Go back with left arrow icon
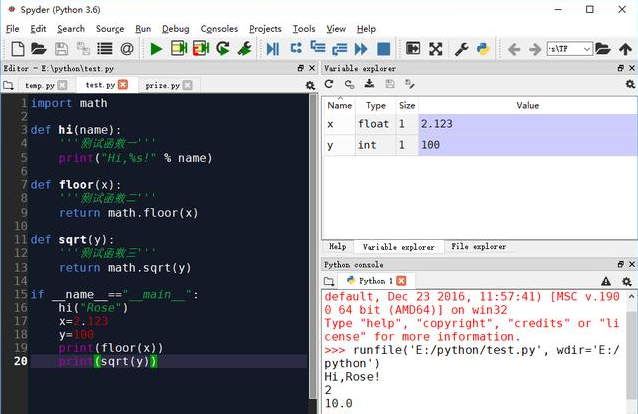The width and height of the screenshot is (638, 414). (514, 50)
